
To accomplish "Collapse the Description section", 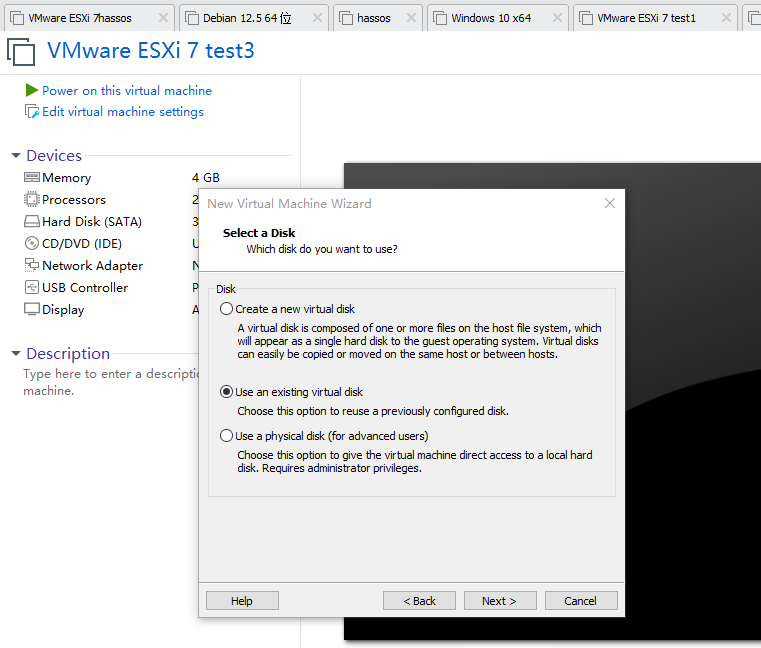I will pos(16,353).
